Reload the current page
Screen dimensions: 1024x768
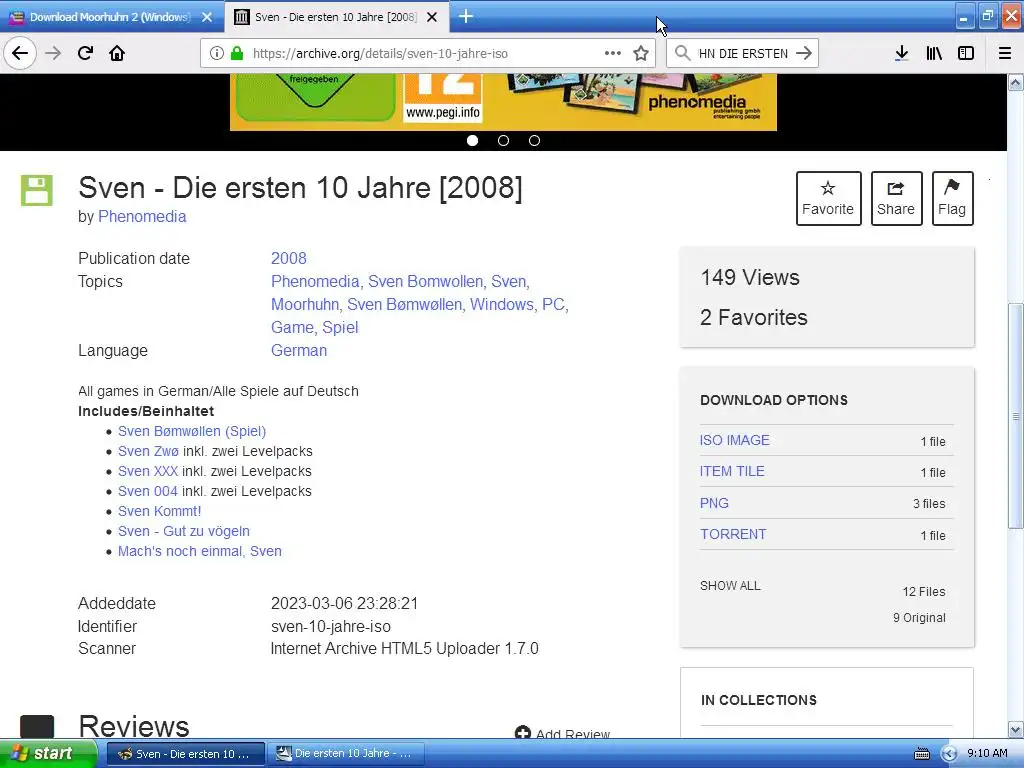pos(85,53)
